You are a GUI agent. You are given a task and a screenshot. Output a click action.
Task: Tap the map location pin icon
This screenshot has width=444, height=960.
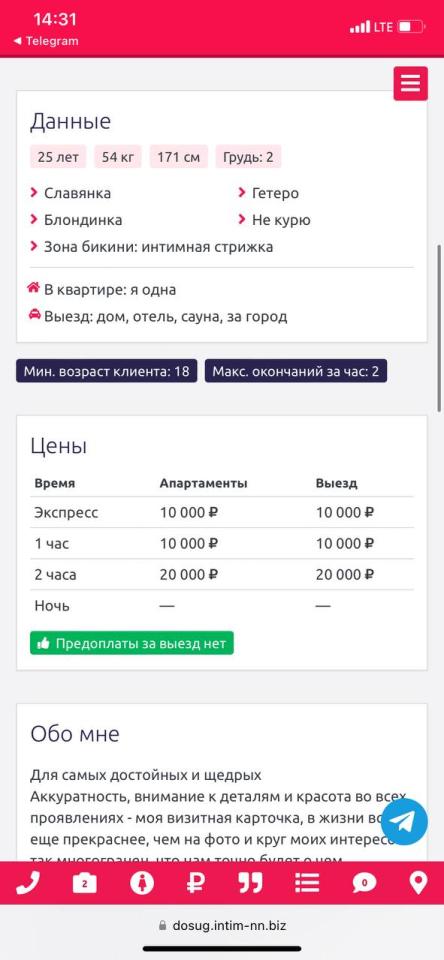[x=418, y=883]
